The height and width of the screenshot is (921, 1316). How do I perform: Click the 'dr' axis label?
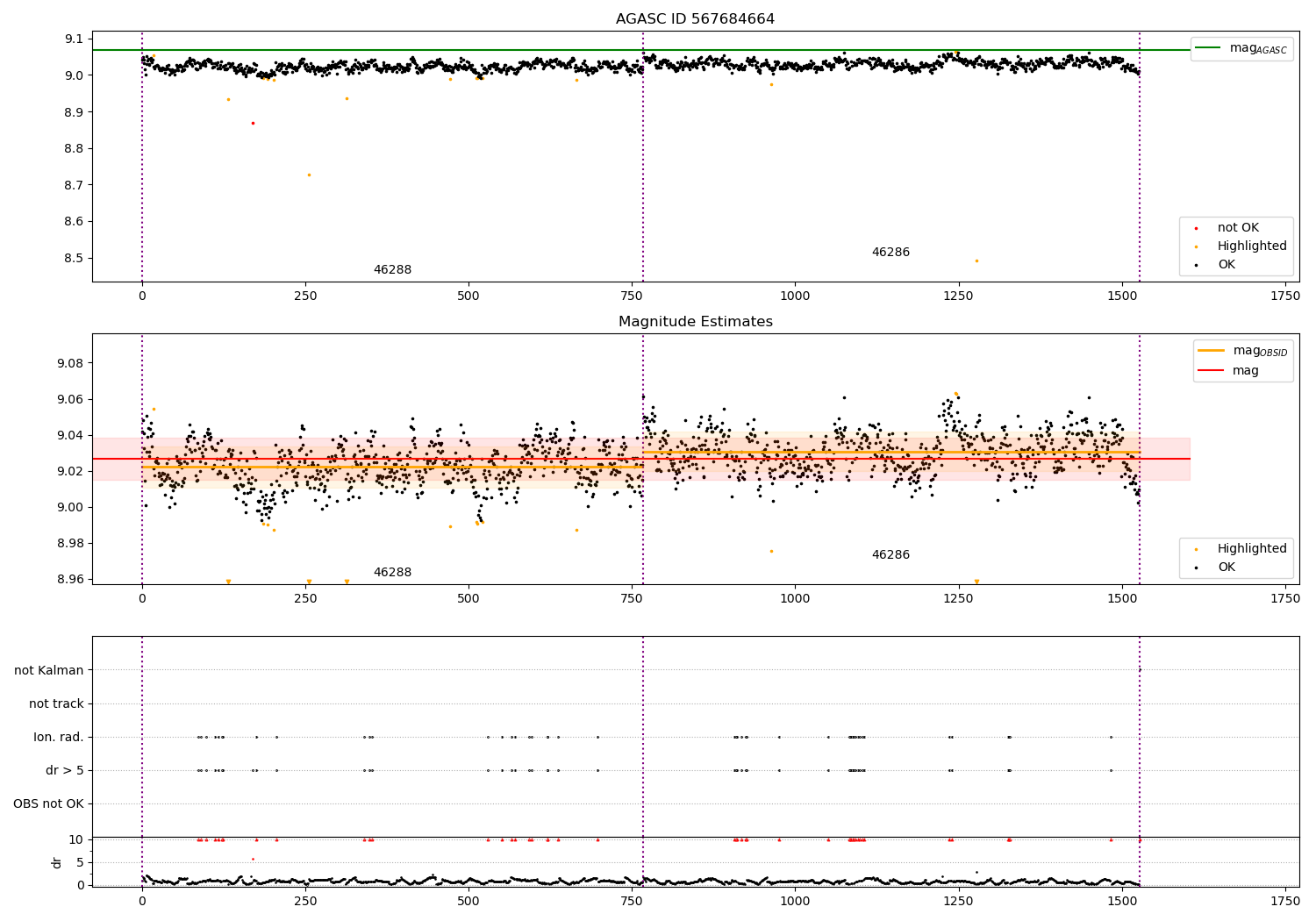[x=57, y=862]
